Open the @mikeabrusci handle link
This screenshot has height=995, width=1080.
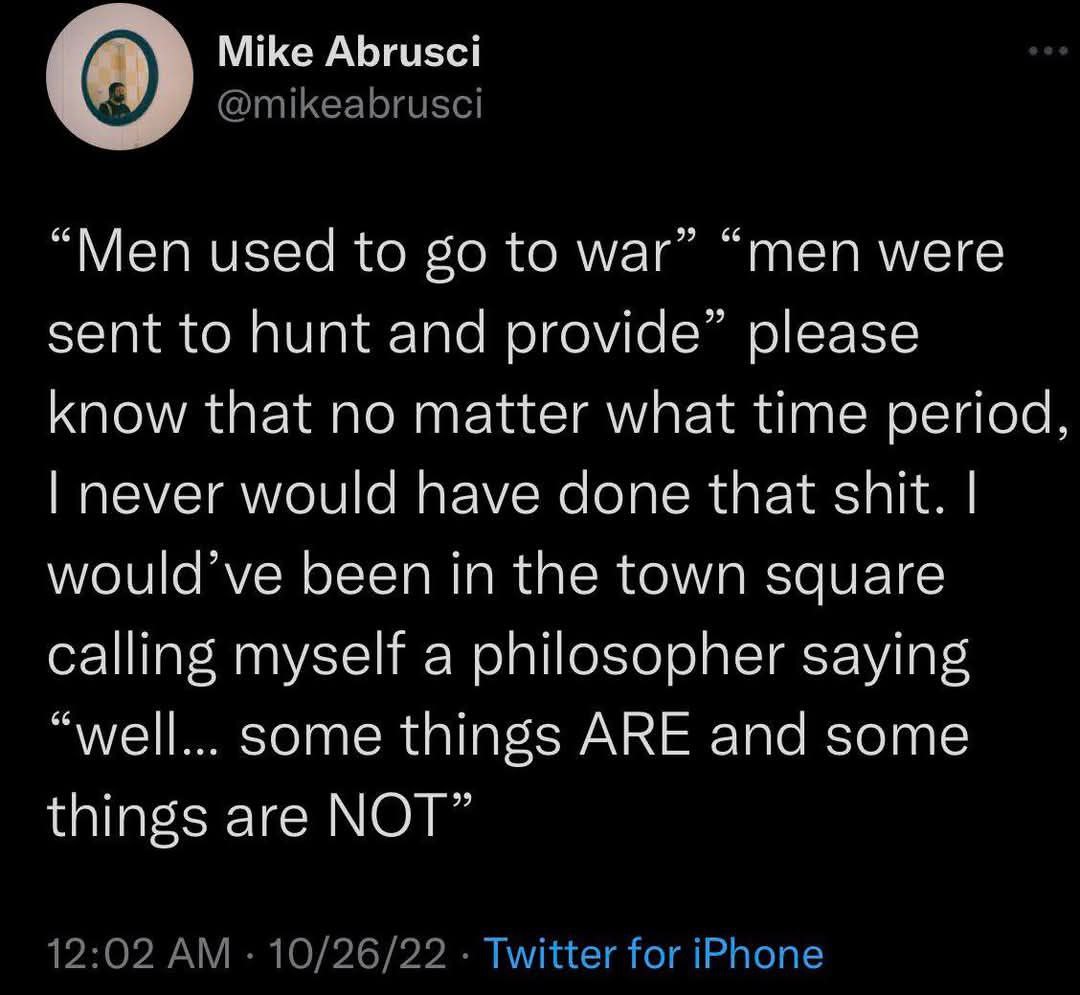pyautogui.click(x=350, y=103)
